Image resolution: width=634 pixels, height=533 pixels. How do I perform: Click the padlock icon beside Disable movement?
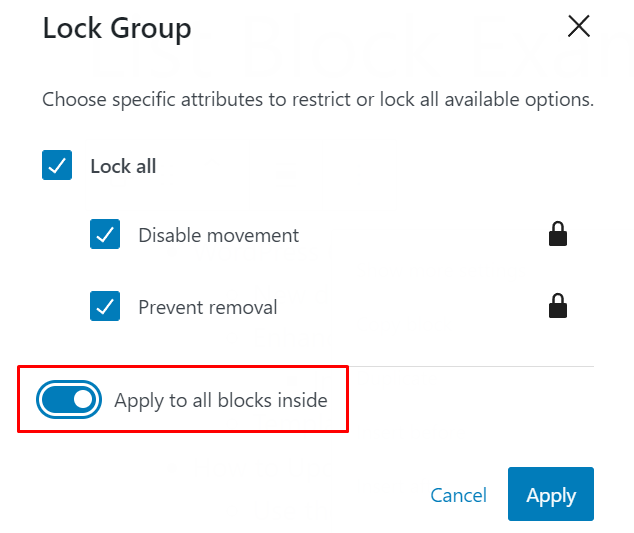[558, 235]
